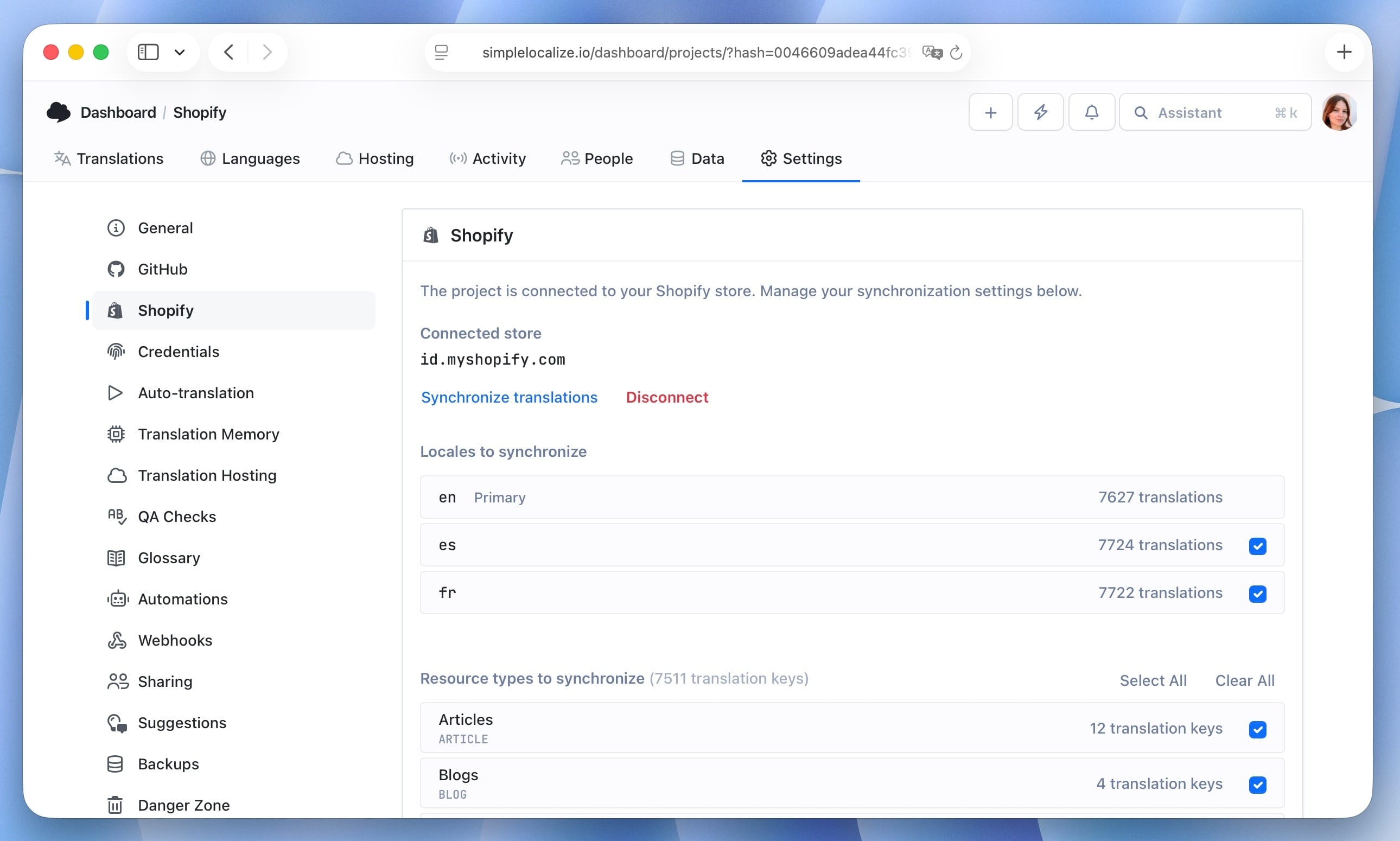Select the Translation Memory chip icon
Viewport: 1400px width, 841px height.
click(116, 434)
